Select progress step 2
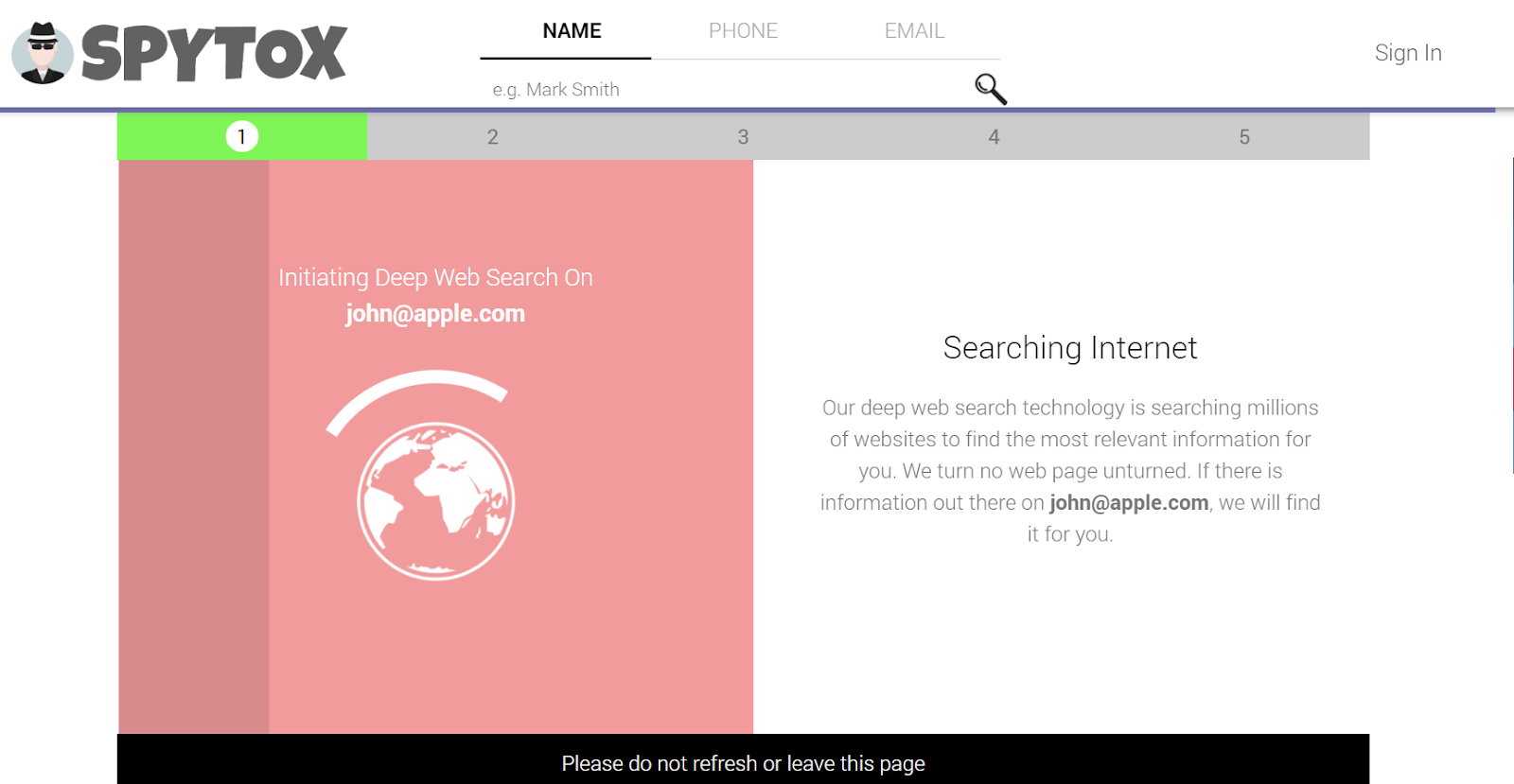This screenshot has height=784, width=1514. coord(493,137)
